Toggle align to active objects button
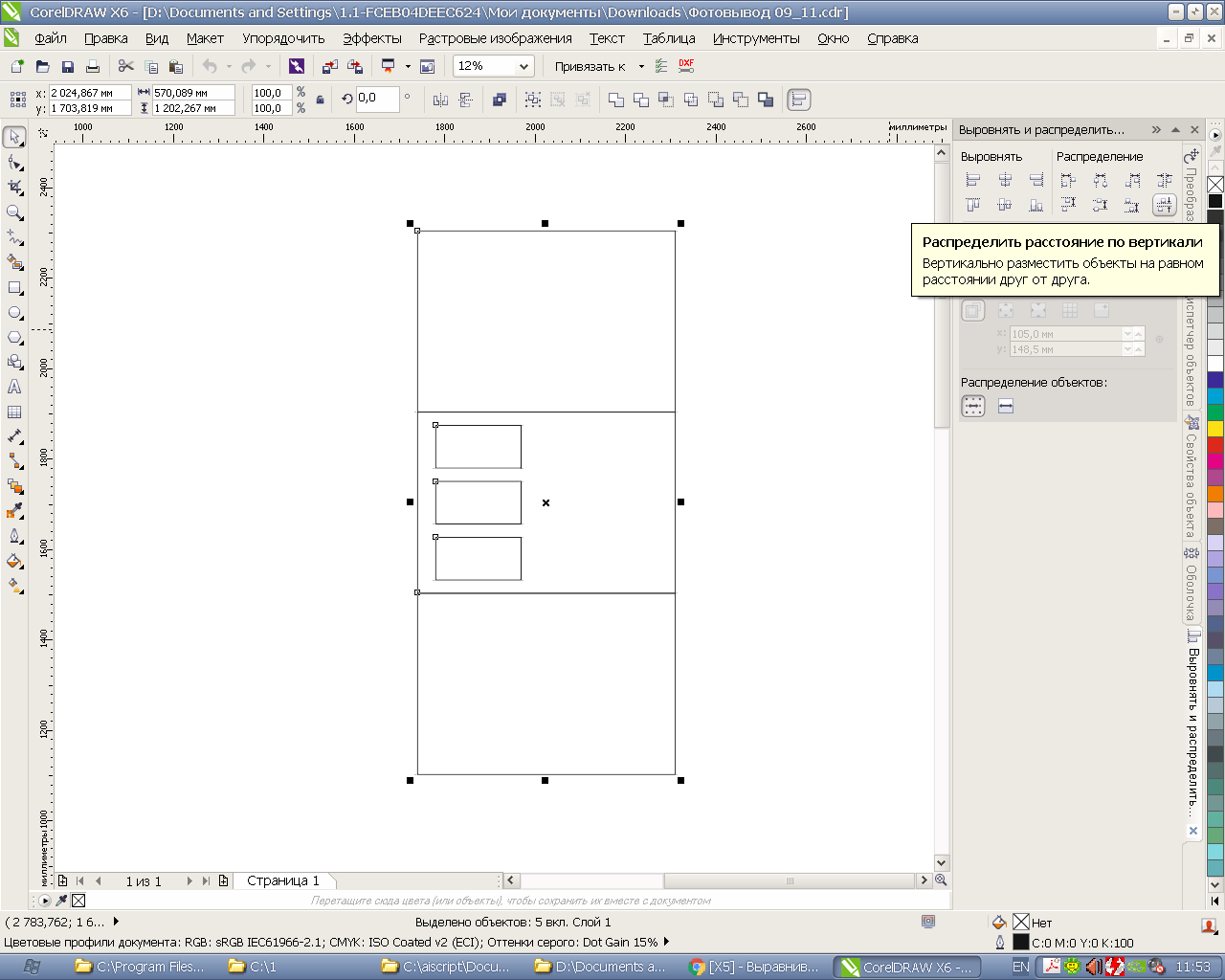The image size is (1225, 980). 973,310
